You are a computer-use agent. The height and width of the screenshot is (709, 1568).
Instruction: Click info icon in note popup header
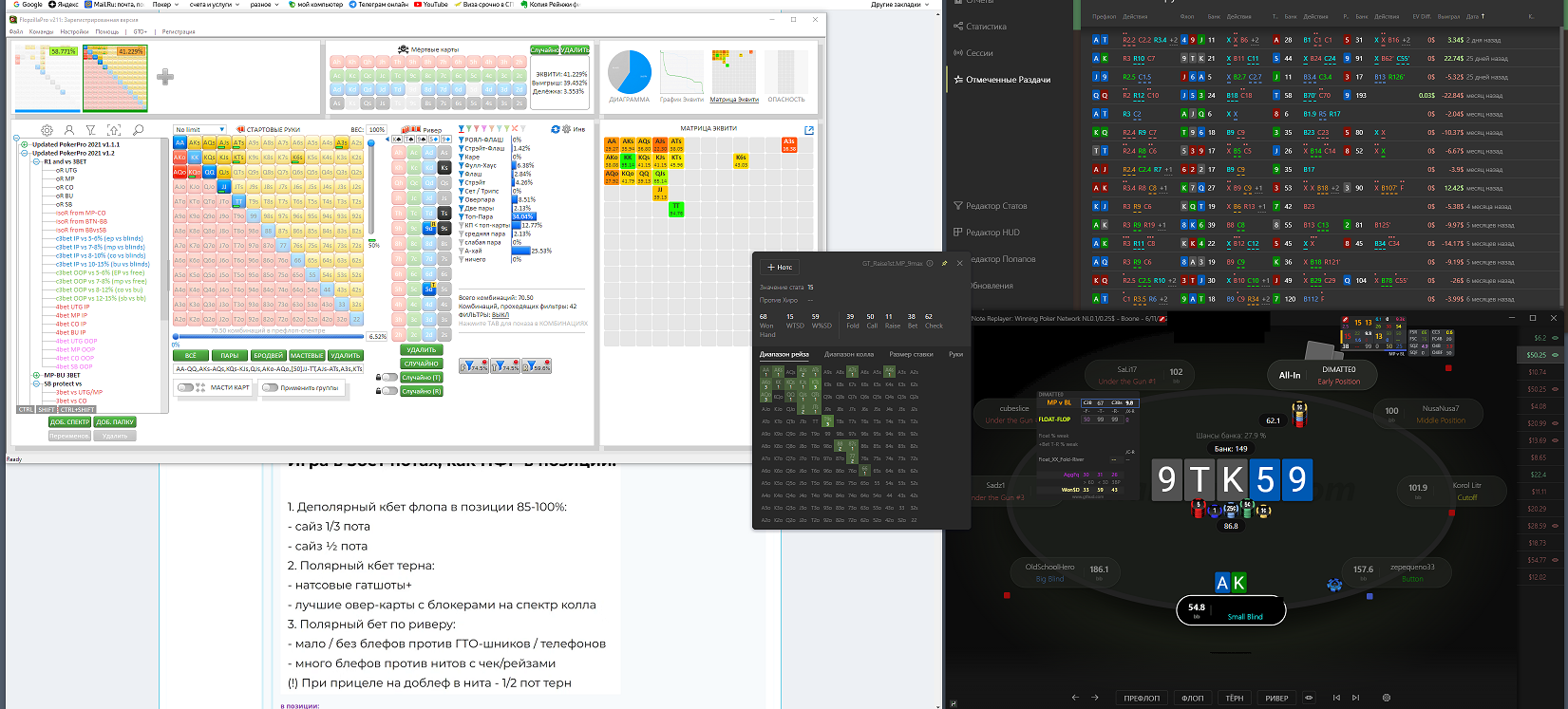point(930,264)
